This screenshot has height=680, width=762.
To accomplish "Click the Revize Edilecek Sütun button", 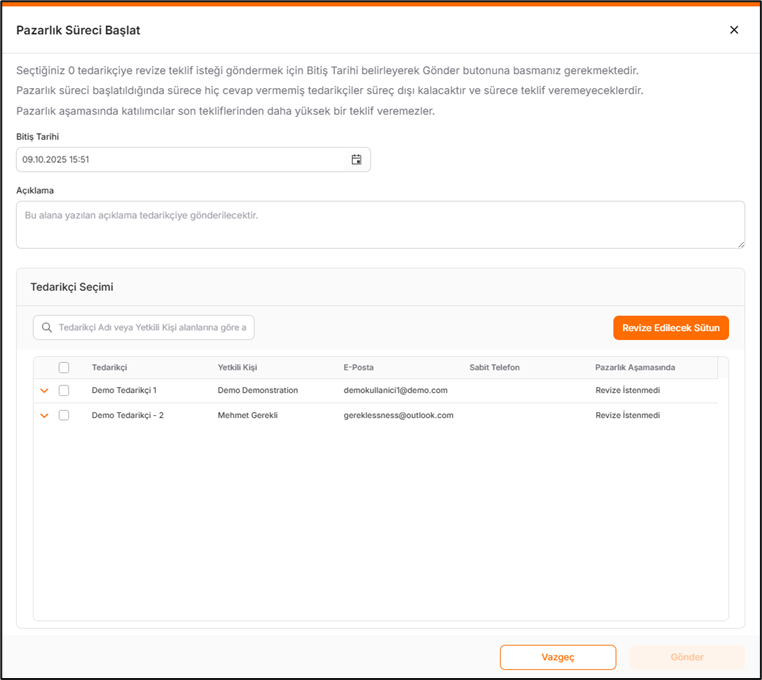I will coord(671,328).
